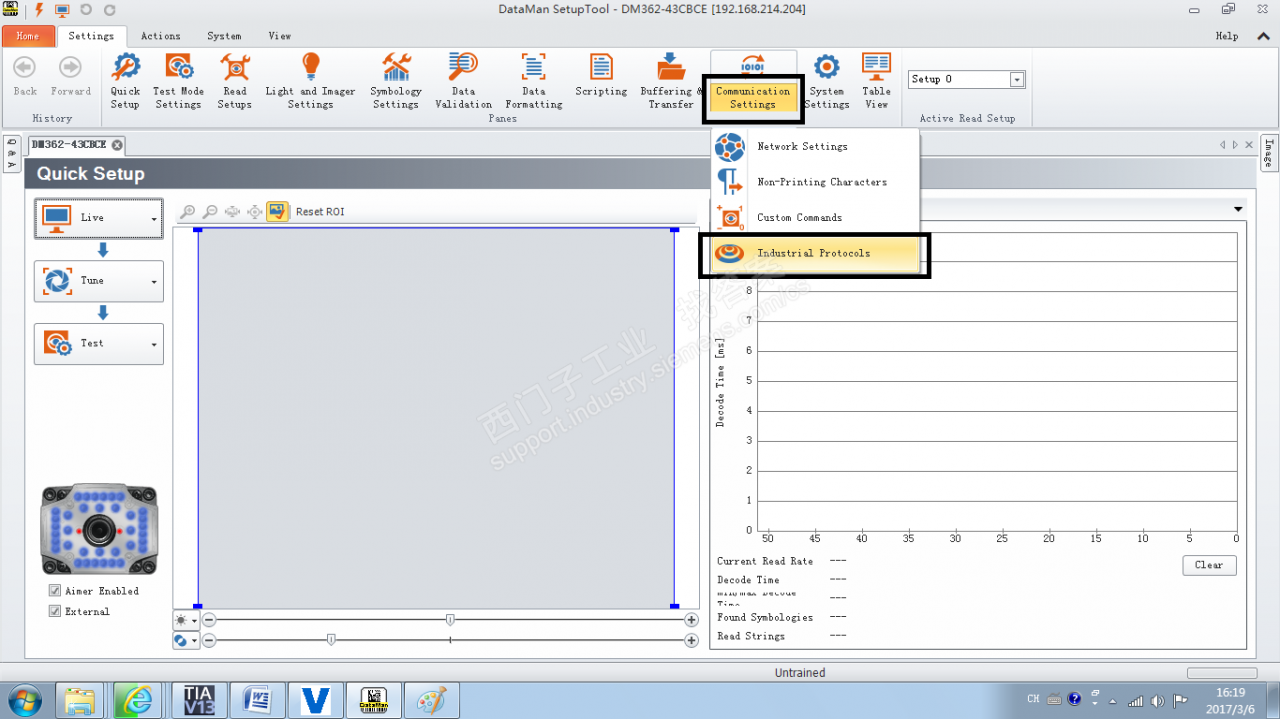Open Test button dropdown arrow
The width and height of the screenshot is (1280, 719).
click(154, 345)
